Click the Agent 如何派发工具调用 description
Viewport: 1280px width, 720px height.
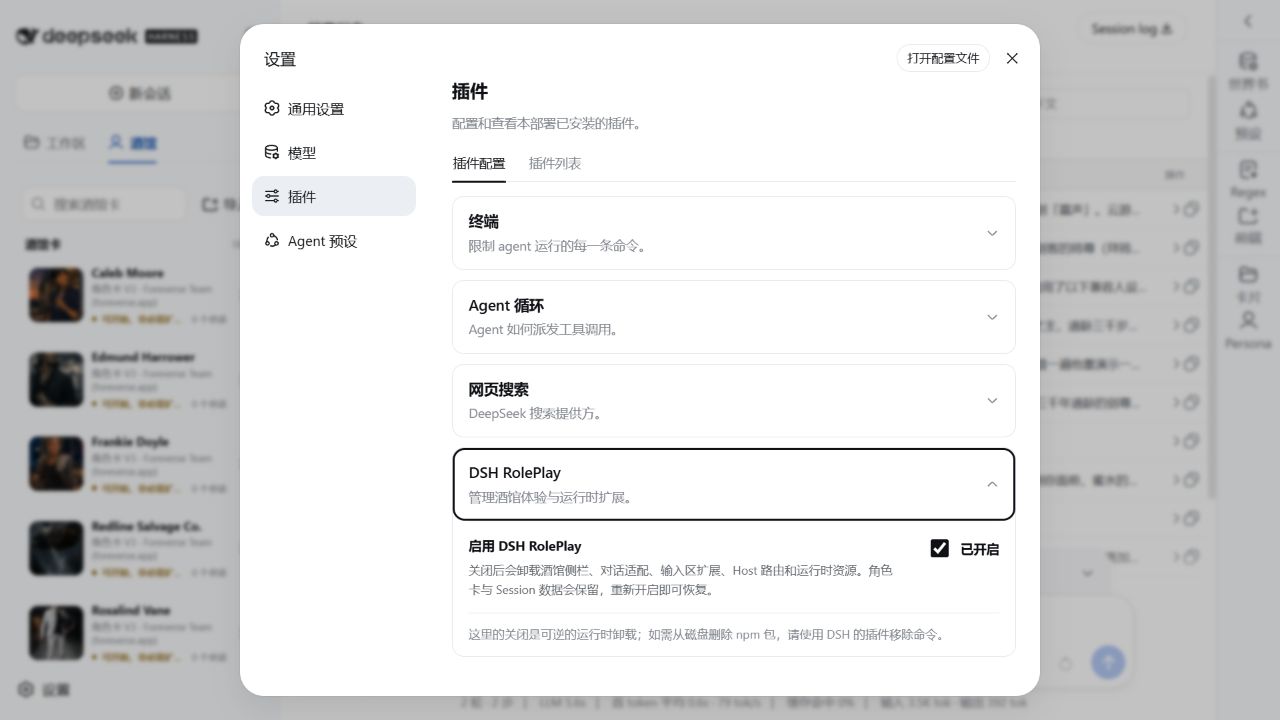coord(545,330)
